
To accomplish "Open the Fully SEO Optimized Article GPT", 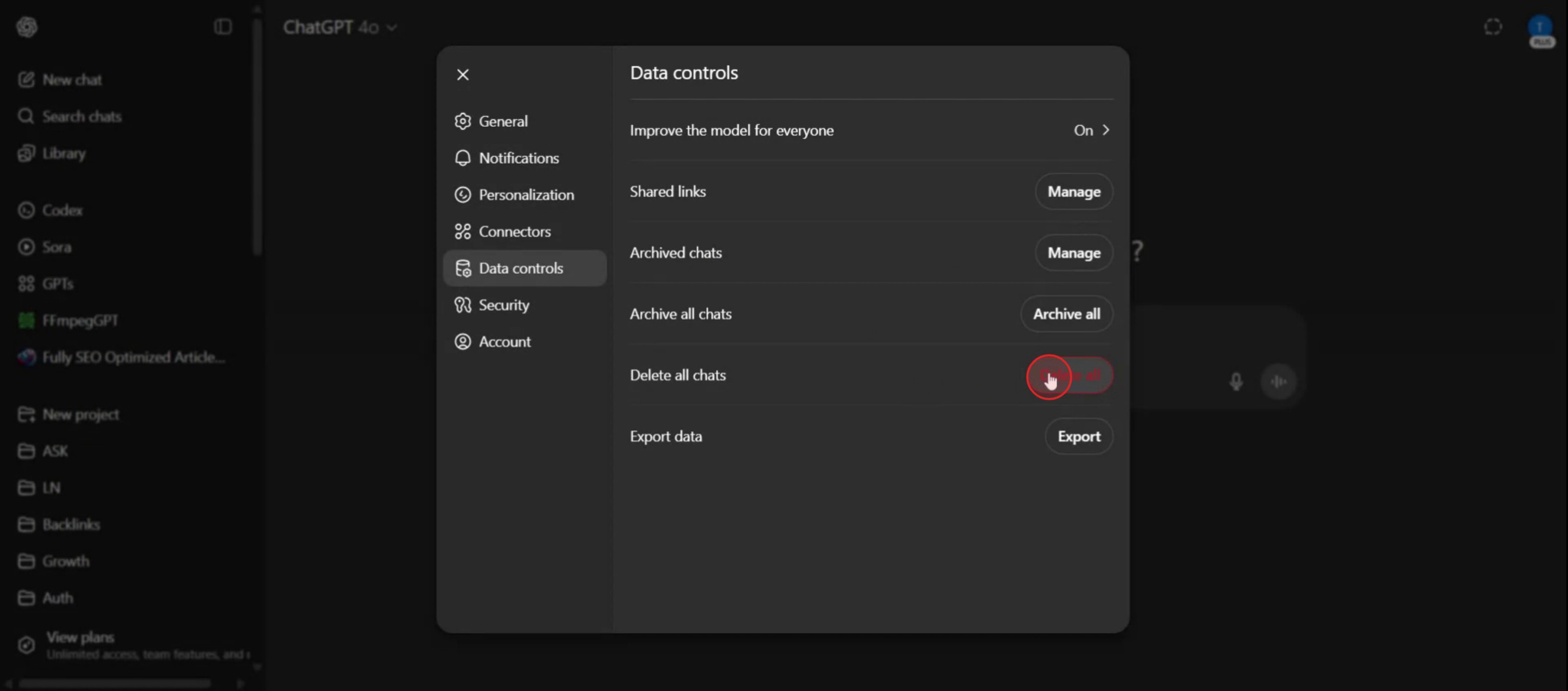I will pos(128,357).
